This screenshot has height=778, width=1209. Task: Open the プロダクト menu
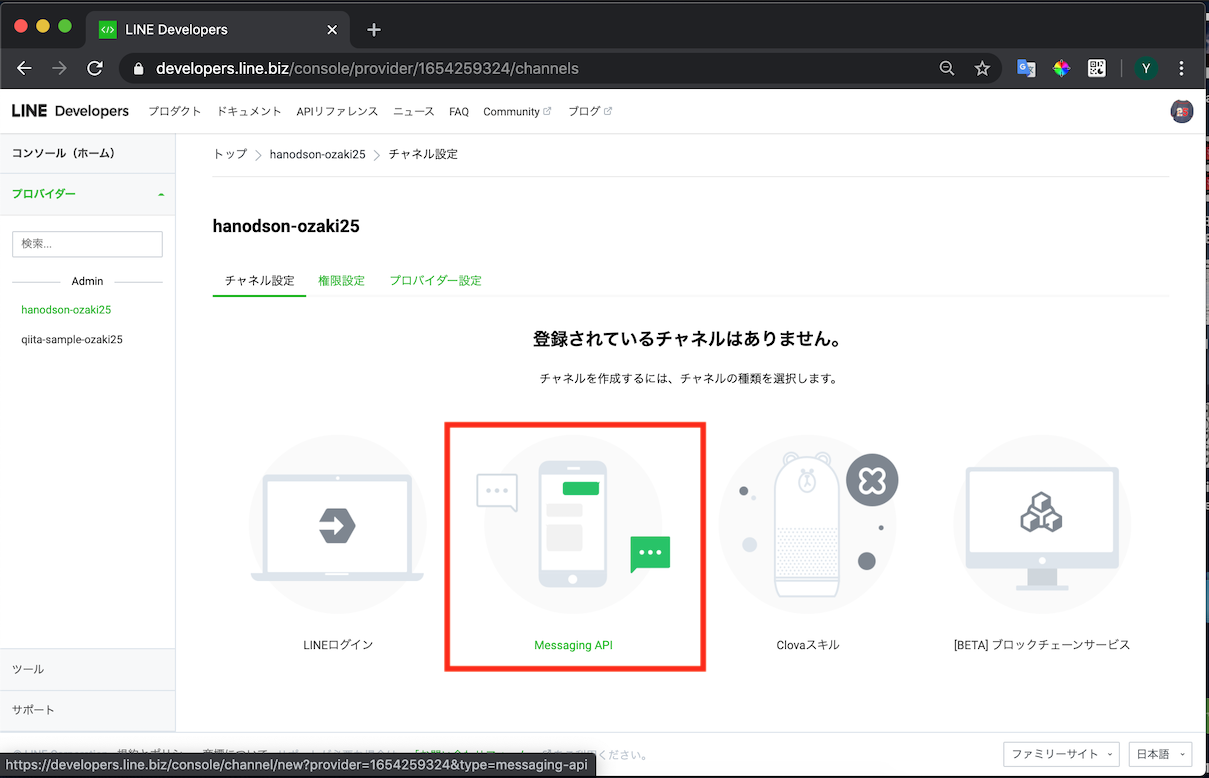coord(175,112)
